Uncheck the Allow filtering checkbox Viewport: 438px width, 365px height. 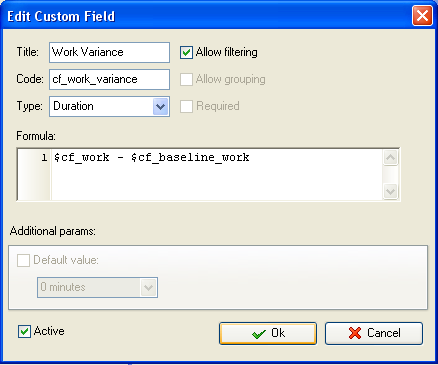[x=186, y=53]
